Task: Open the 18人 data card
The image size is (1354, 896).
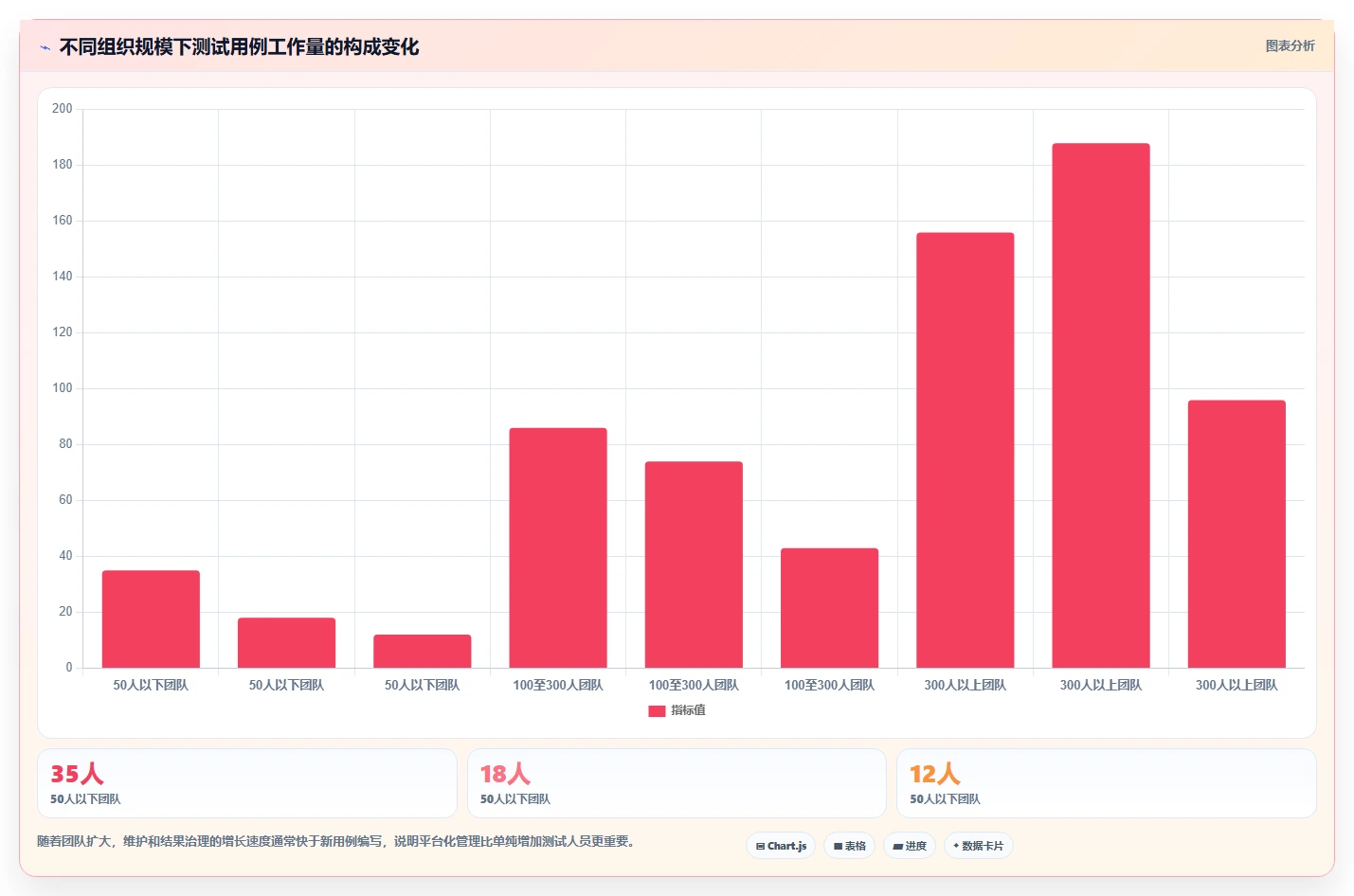Action: click(677, 783)
